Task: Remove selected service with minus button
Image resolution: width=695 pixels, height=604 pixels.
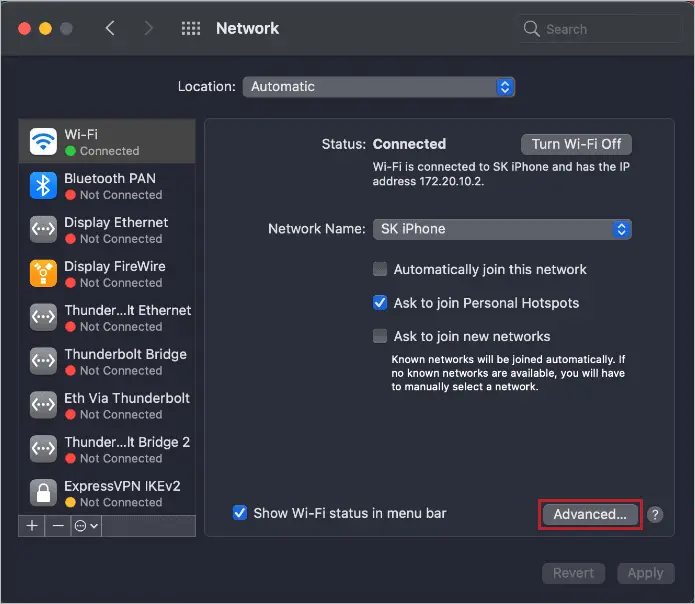Action: click(x=58, y=526)
